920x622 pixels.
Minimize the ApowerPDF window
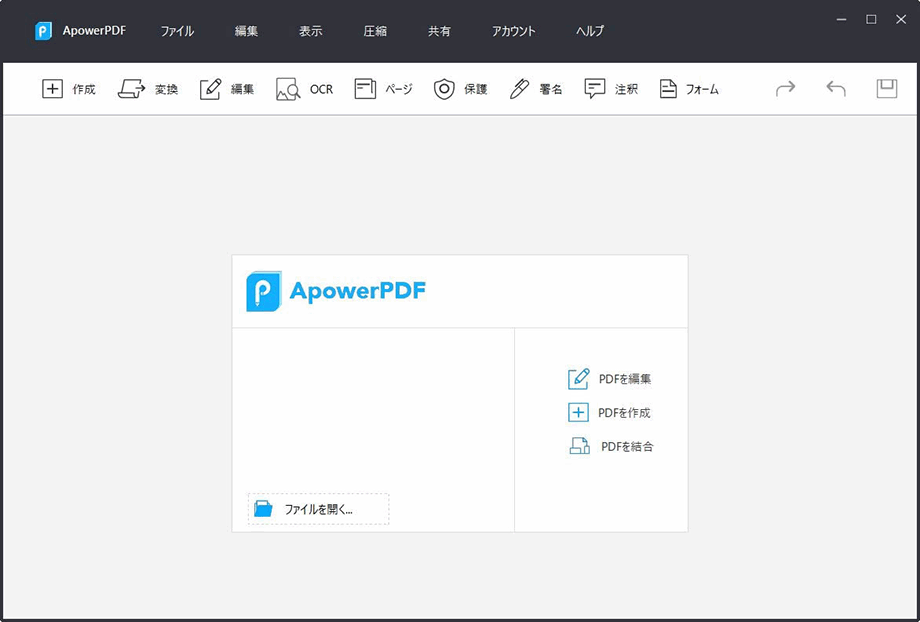click(841, 19)
